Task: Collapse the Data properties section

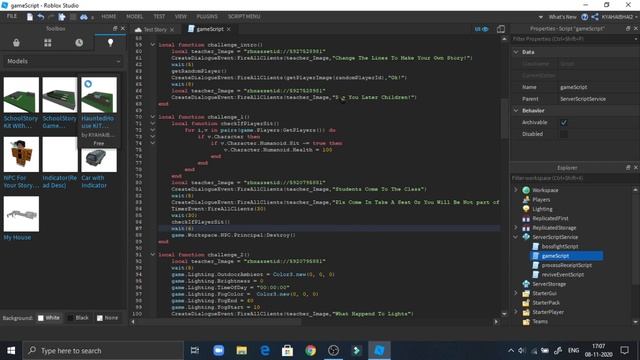Action: click(516, 52)
